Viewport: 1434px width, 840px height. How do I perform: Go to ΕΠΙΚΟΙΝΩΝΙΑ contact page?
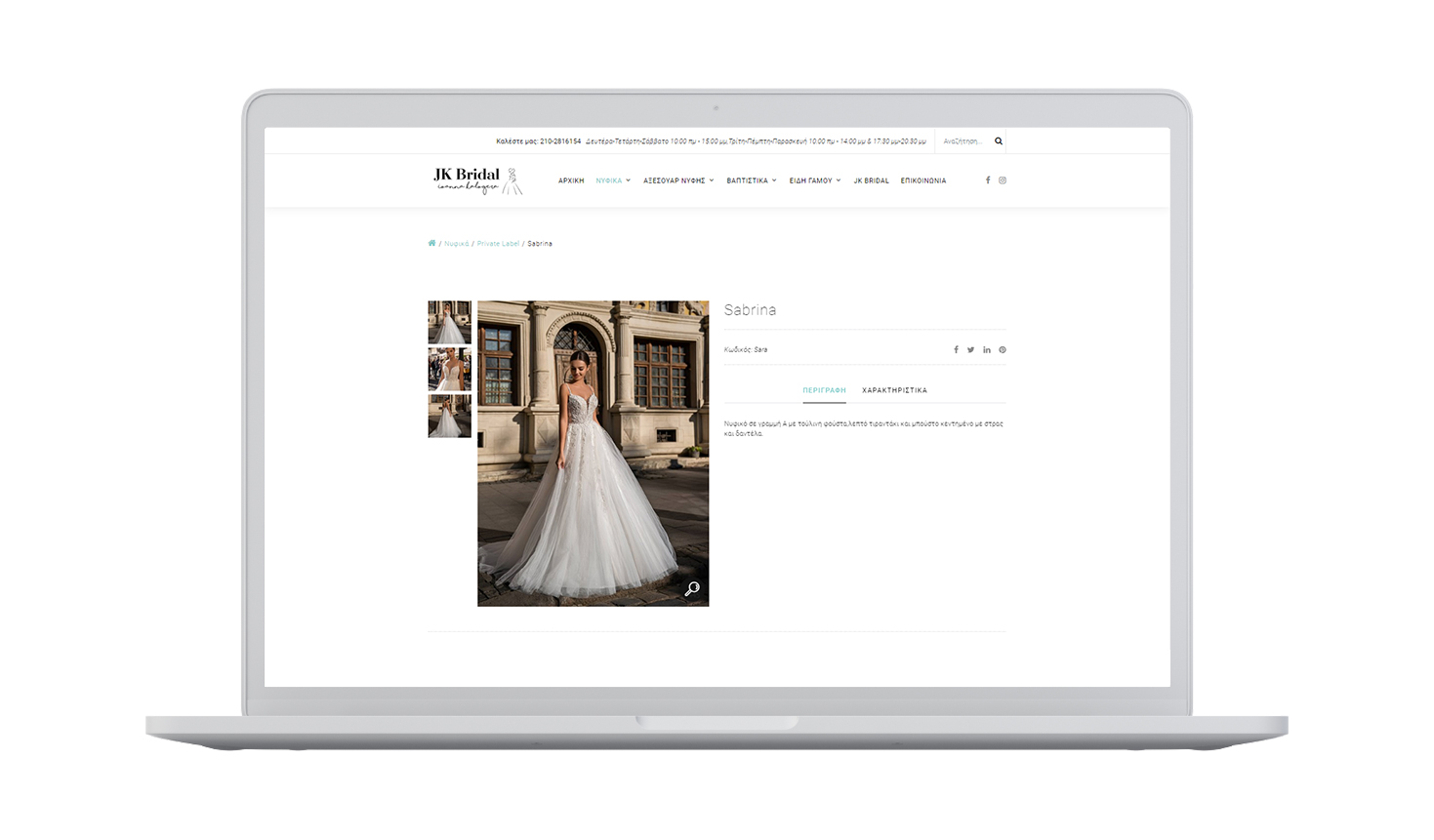point(922,180)
